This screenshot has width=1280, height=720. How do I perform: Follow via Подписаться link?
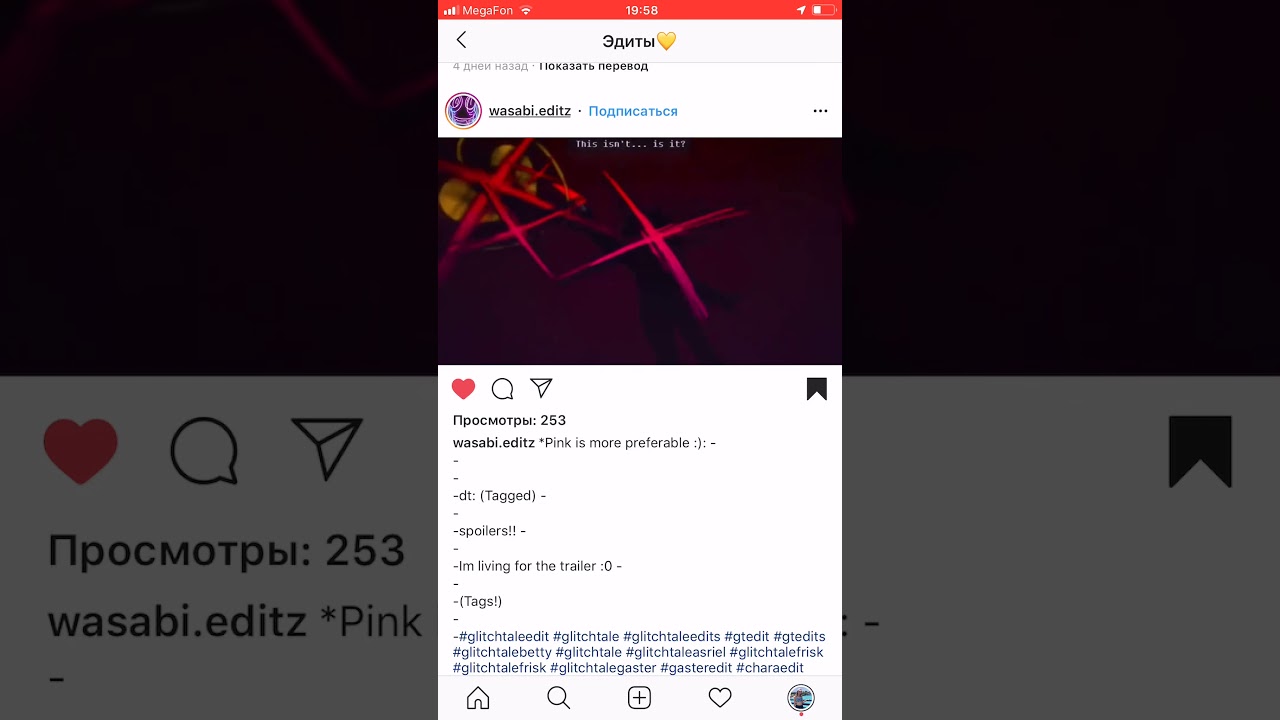tap(633, 111)
